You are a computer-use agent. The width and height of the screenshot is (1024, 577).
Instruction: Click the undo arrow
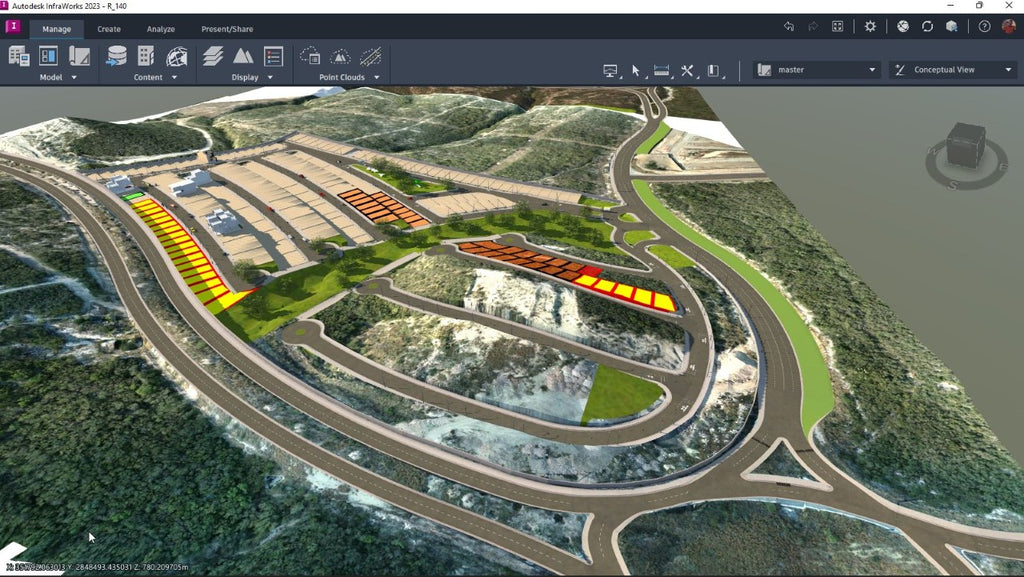[x=788, y=27]
